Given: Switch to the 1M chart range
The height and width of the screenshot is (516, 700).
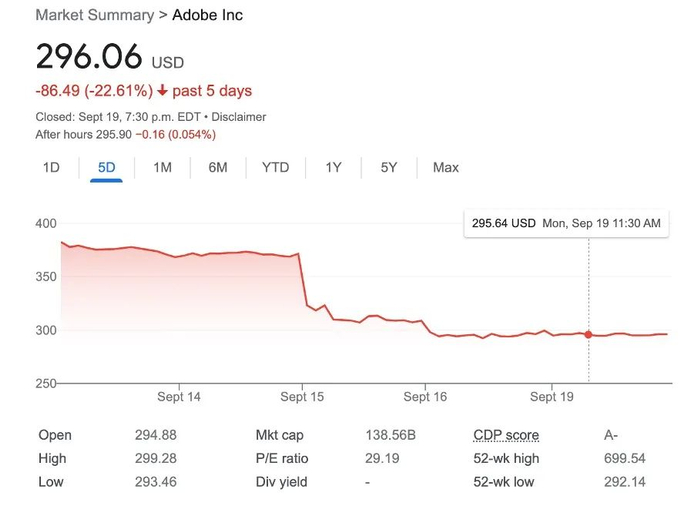Looking at the screenshot, I should coord(162,167).
